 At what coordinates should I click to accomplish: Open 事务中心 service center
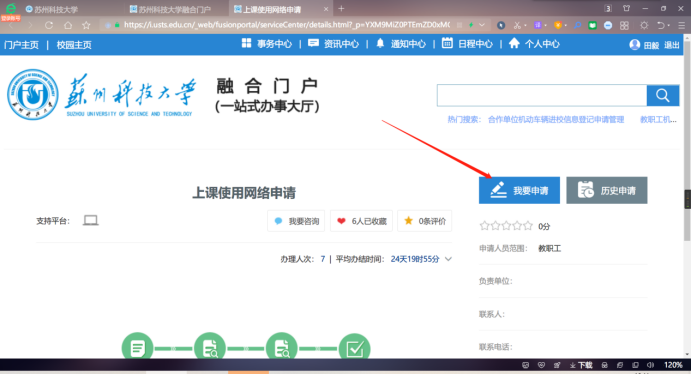(x=267, y=44)
